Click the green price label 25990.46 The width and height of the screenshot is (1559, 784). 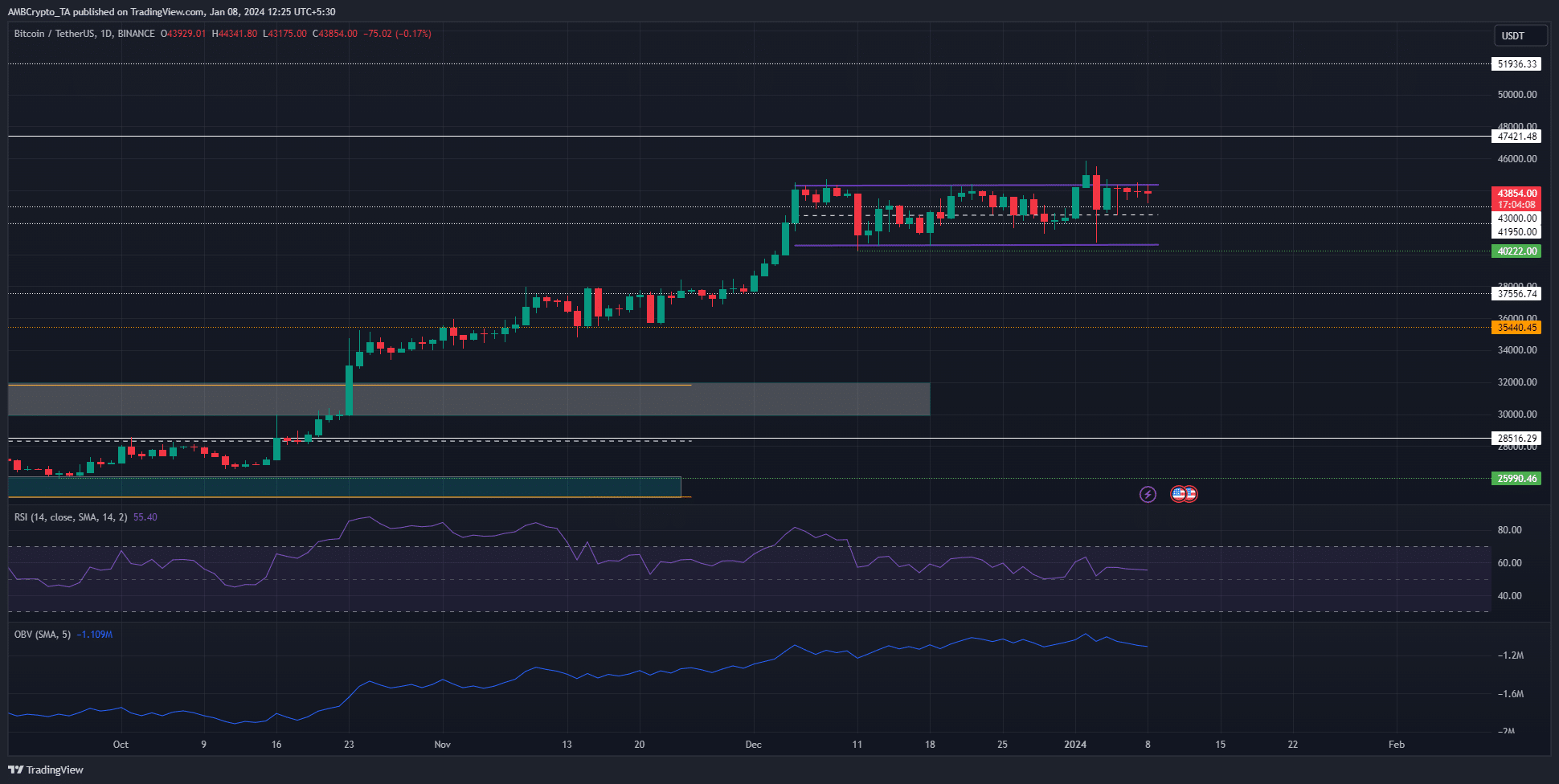(x=1515, y=478)
